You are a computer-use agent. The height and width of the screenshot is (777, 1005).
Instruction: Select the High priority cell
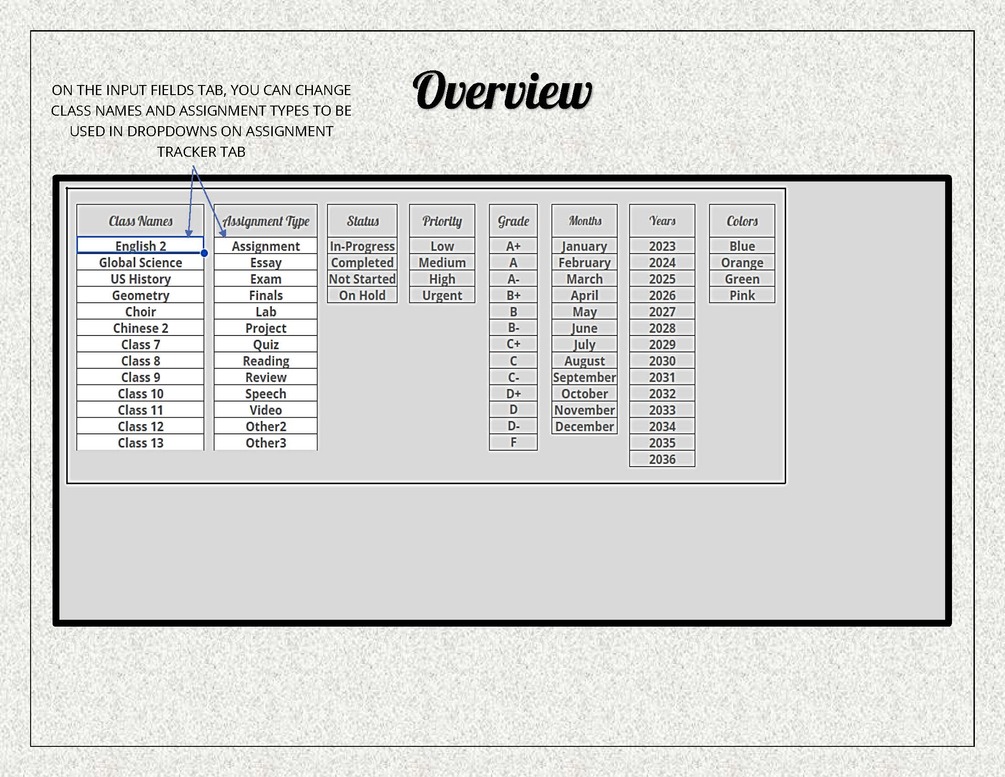[x=442, y=279]
